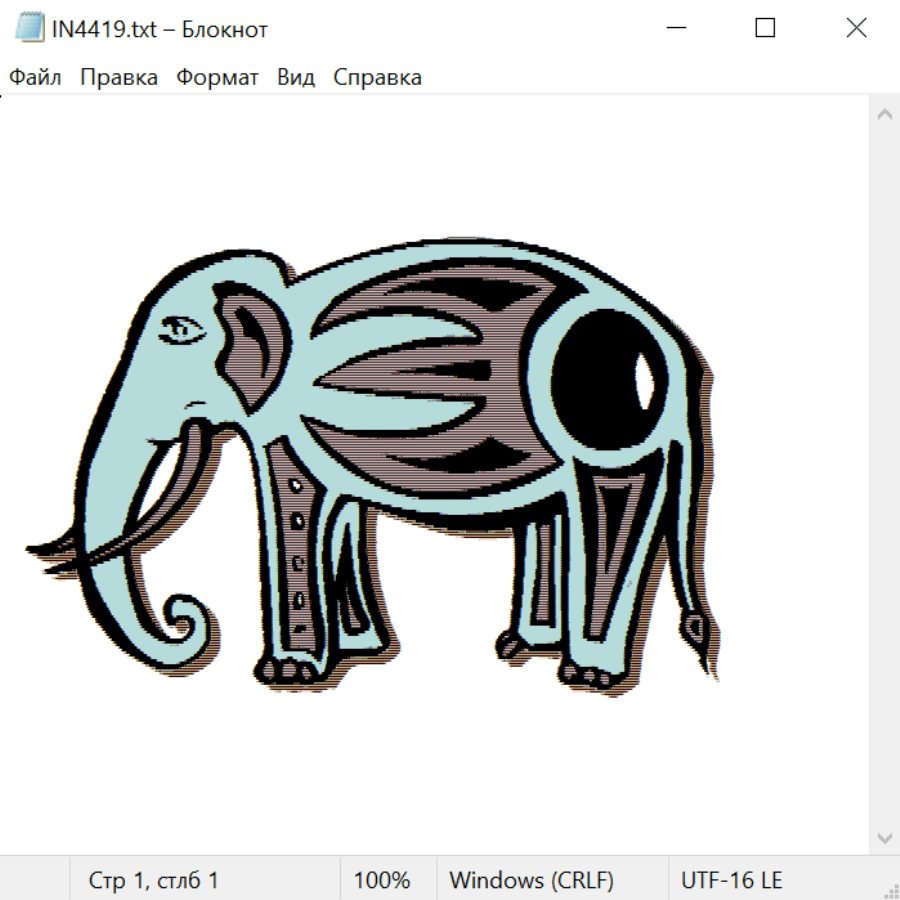Image resolution: width=900 pixels, height=900 pixels.
Task: Click the resize grip in bottom-right corner
Action: tap(890, 890)
